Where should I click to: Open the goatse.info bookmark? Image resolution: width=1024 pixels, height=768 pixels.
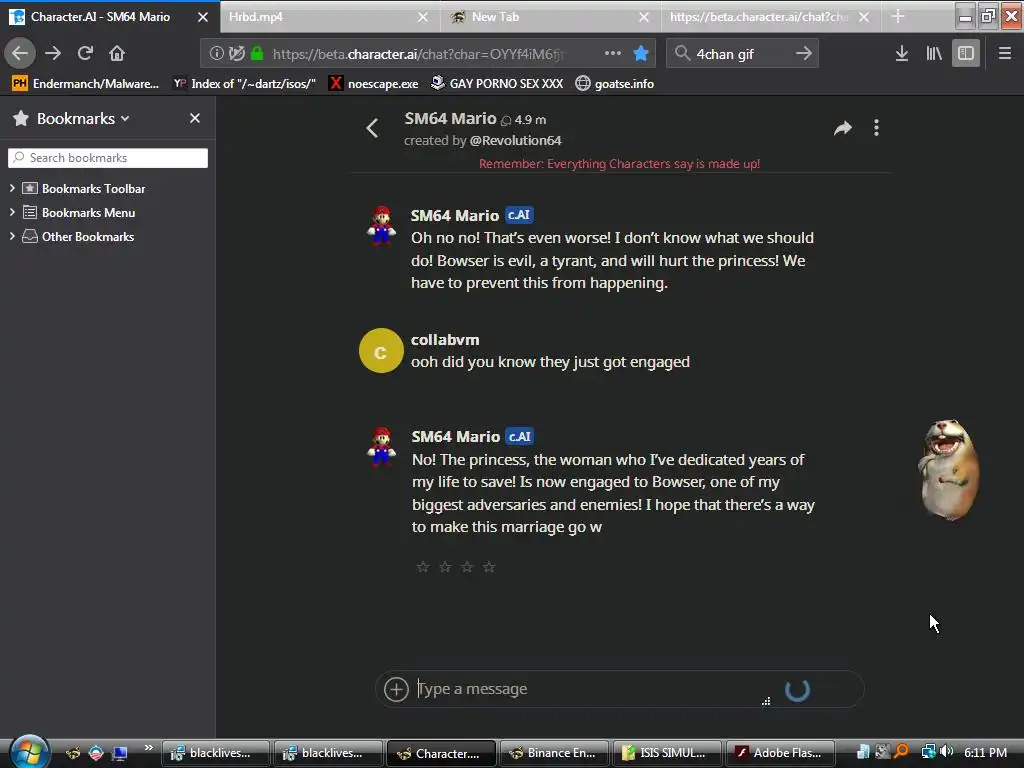pyautogui.click(x=615, y=84)
